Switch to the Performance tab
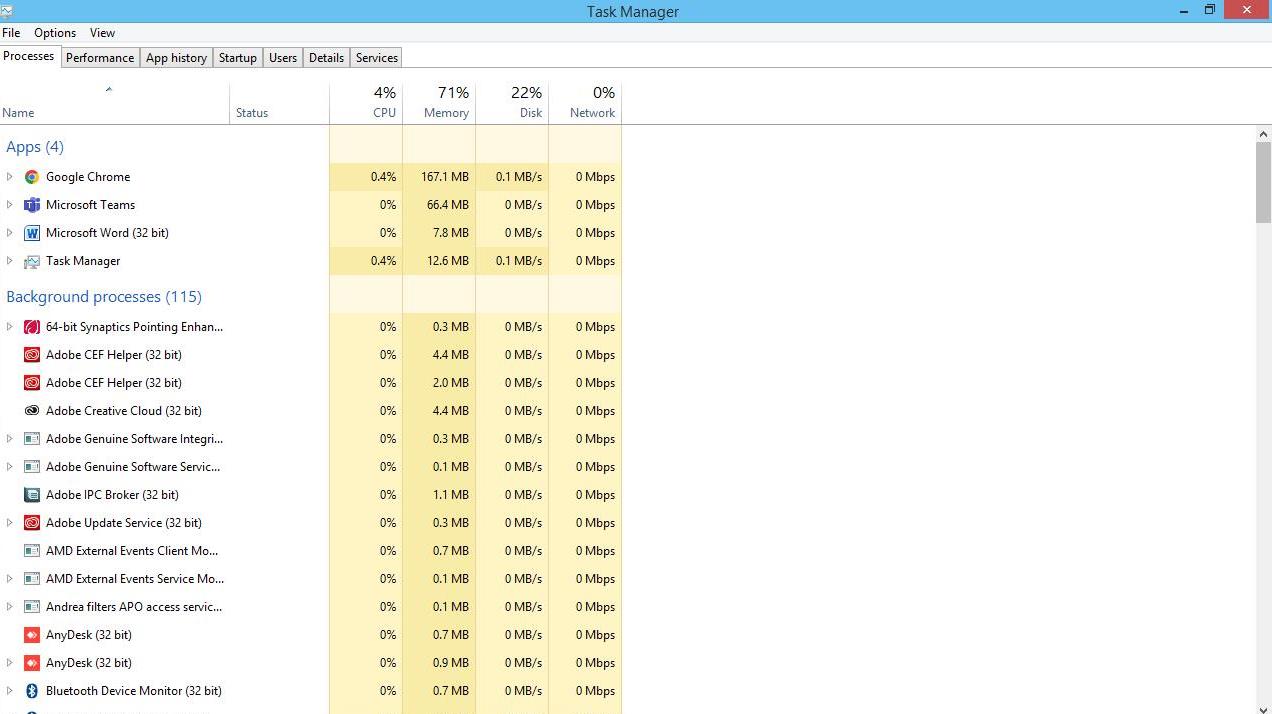The height and width of the screenshot is (714, 1272). coord(100,58)
